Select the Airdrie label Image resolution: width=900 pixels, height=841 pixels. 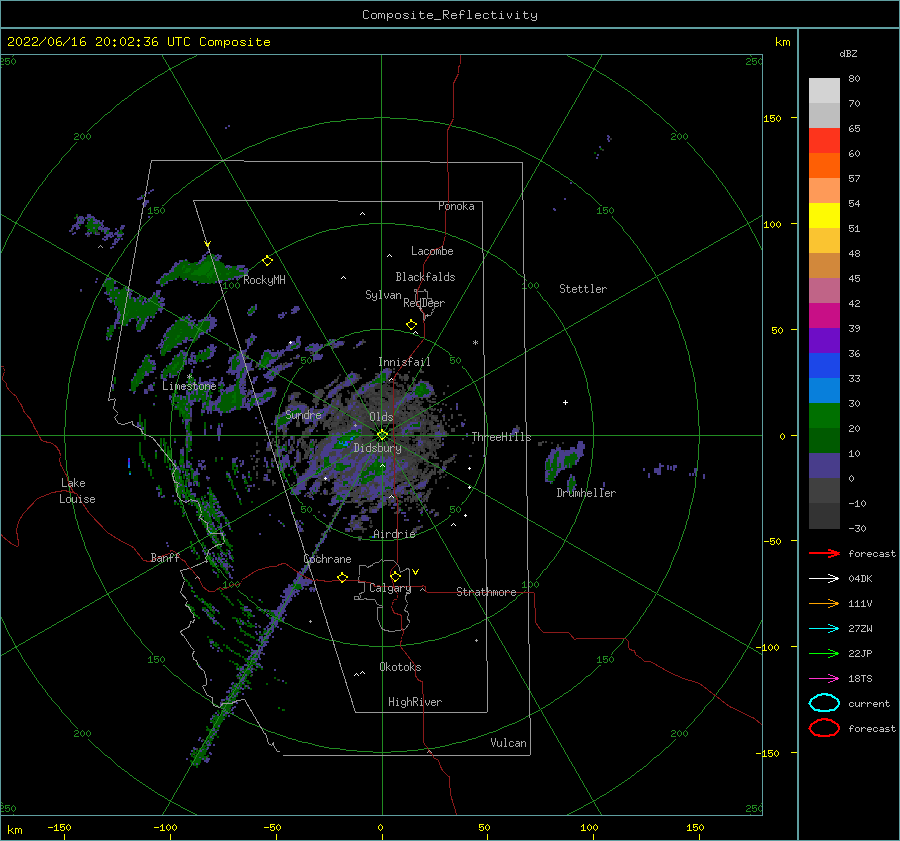[x=394, y=534]
